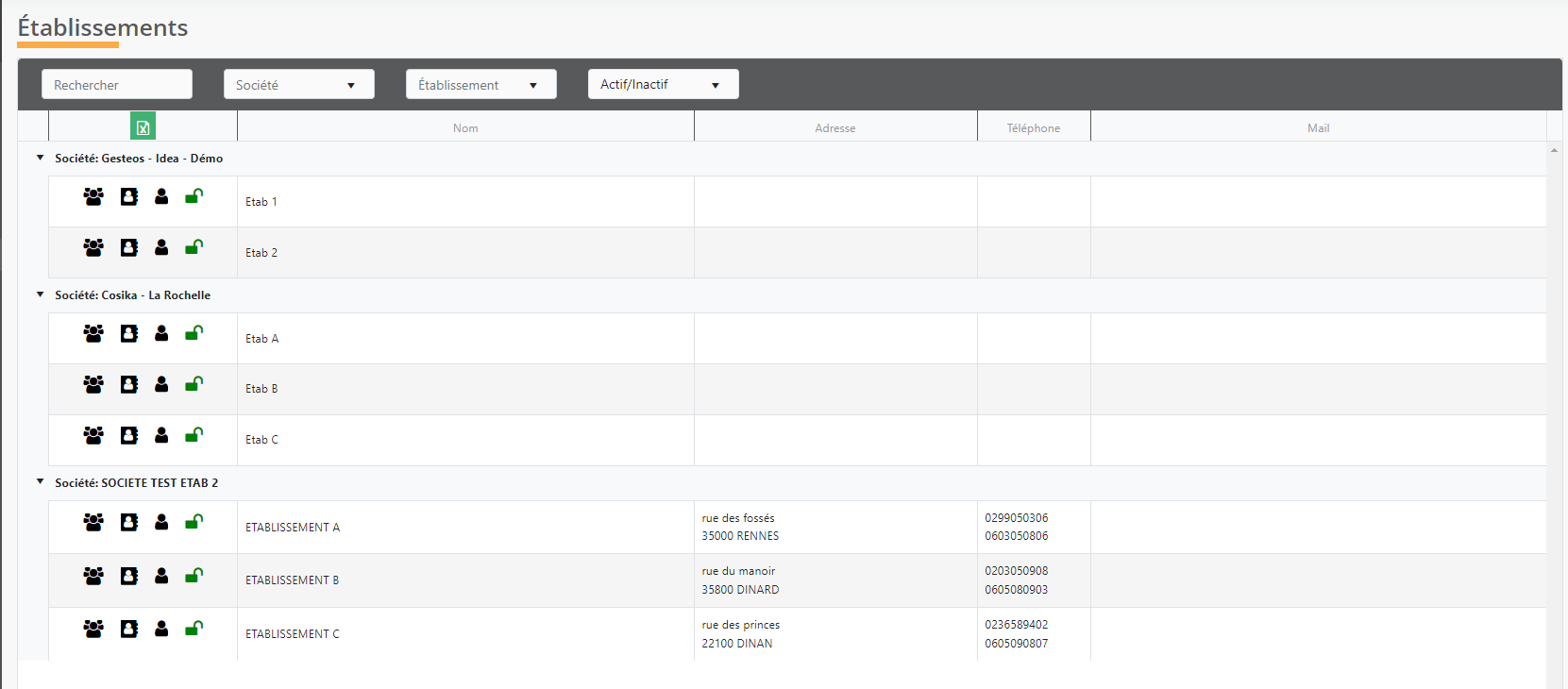Image resolution: width=1568 pixels, height=689 pixels.
Task: Open the group icon for ETABLISSEMENT B
Action: click(x=93, y=576)
